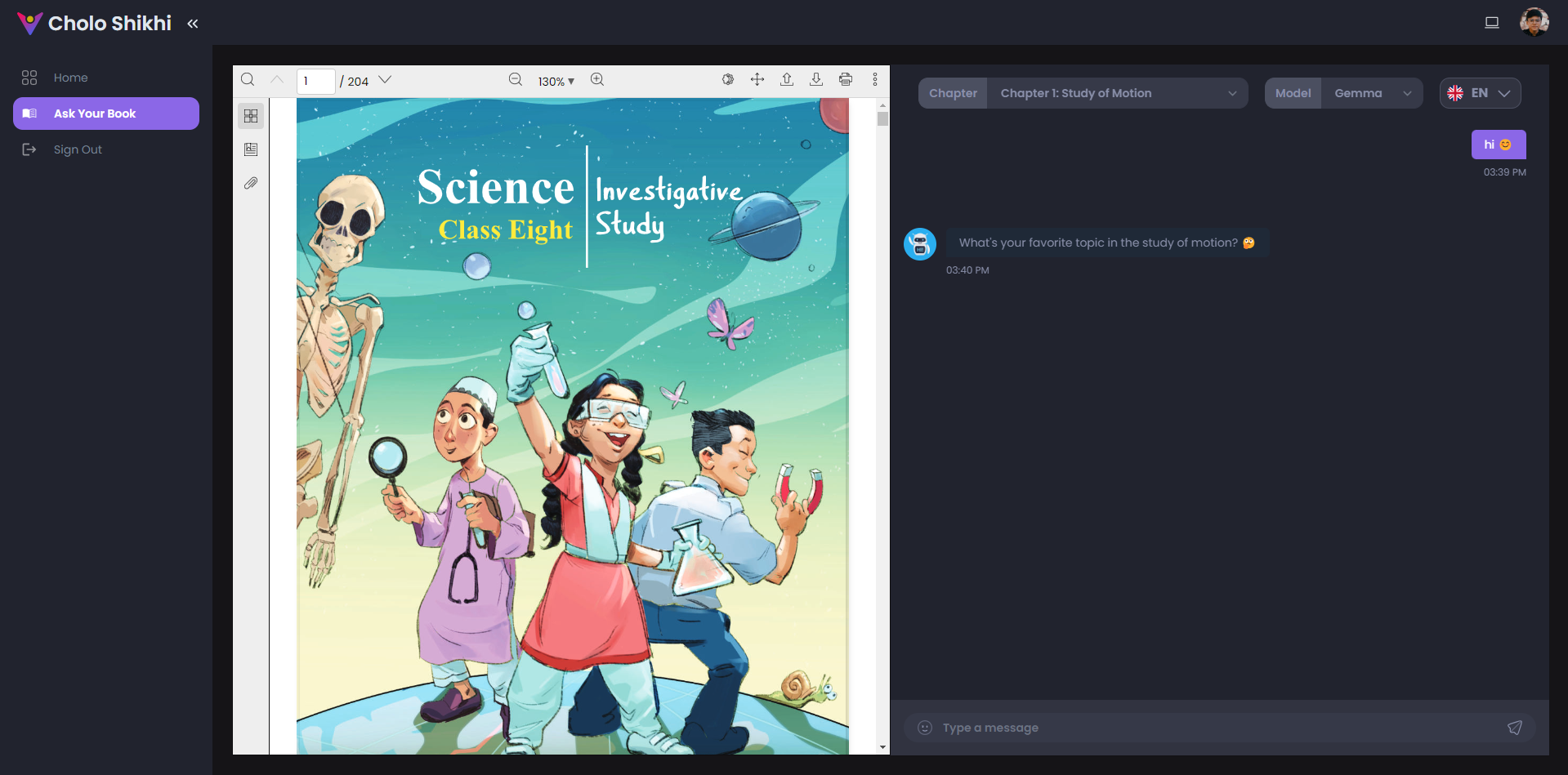Show the bookmarks panel
Image resolution: width=1568 pixels, height=775 pixels.
(251, 149)
